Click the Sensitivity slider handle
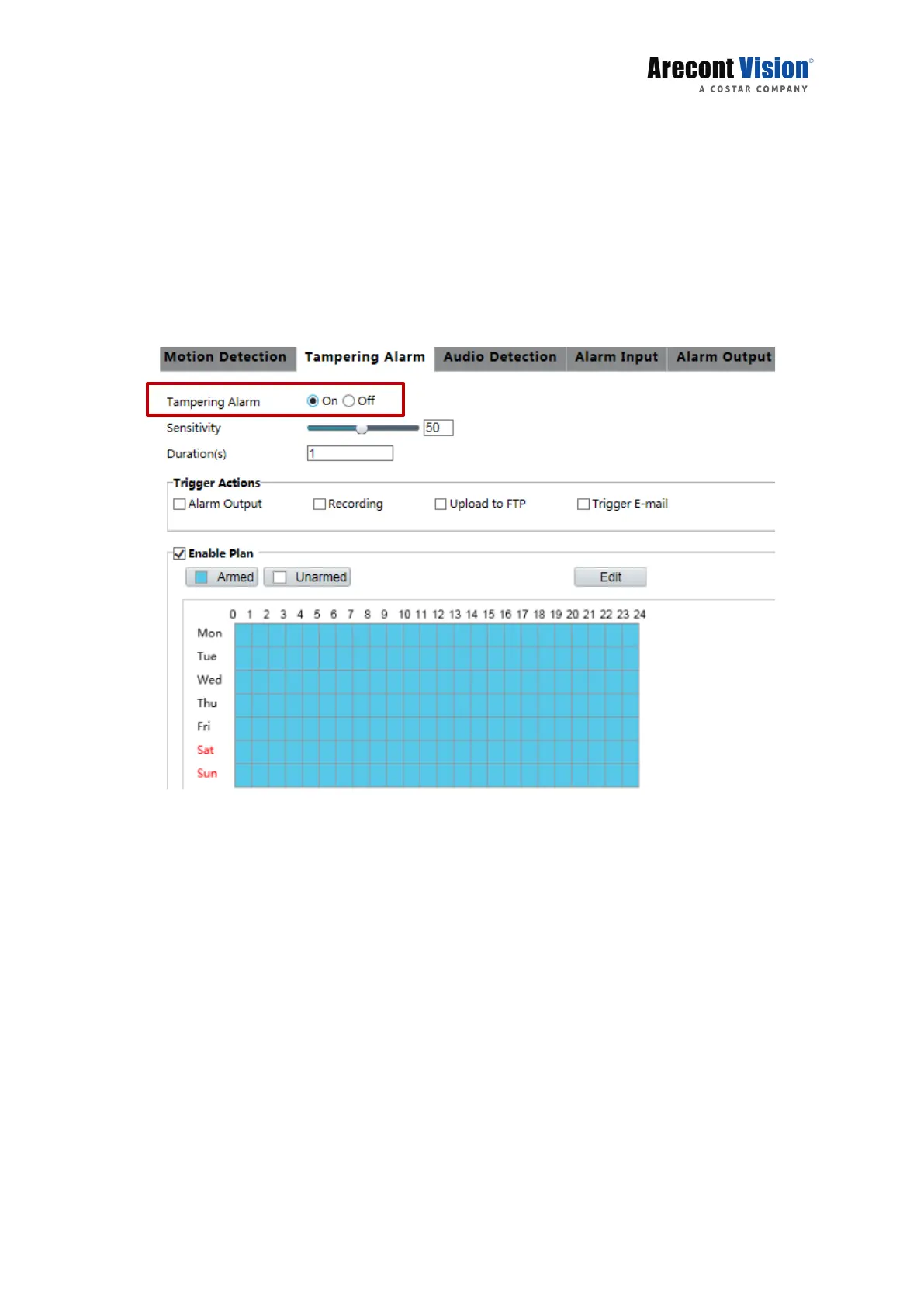This screenshot has height=1307, width=924. (362, 428)
